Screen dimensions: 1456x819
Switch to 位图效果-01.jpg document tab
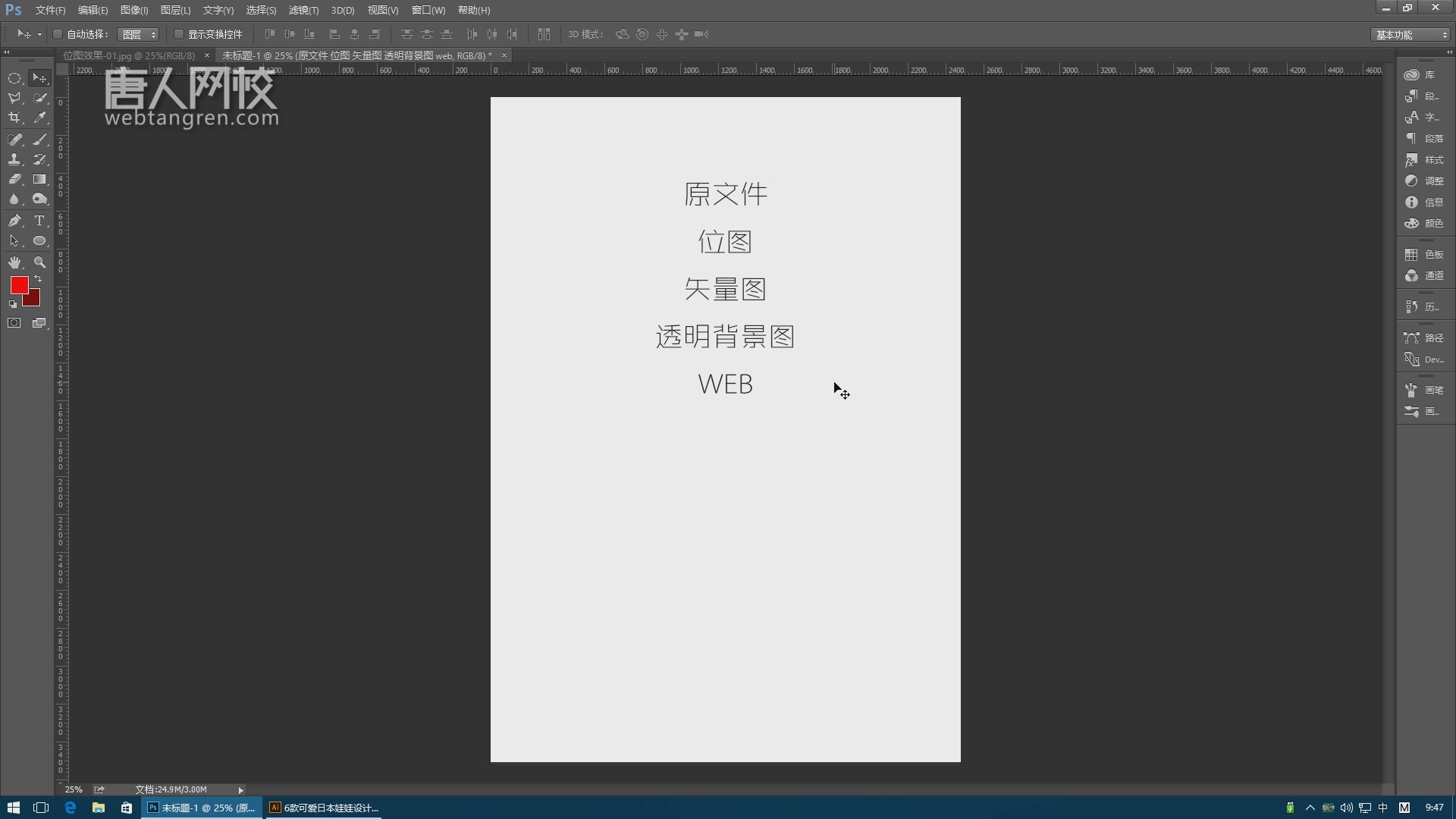click(129, 55)
